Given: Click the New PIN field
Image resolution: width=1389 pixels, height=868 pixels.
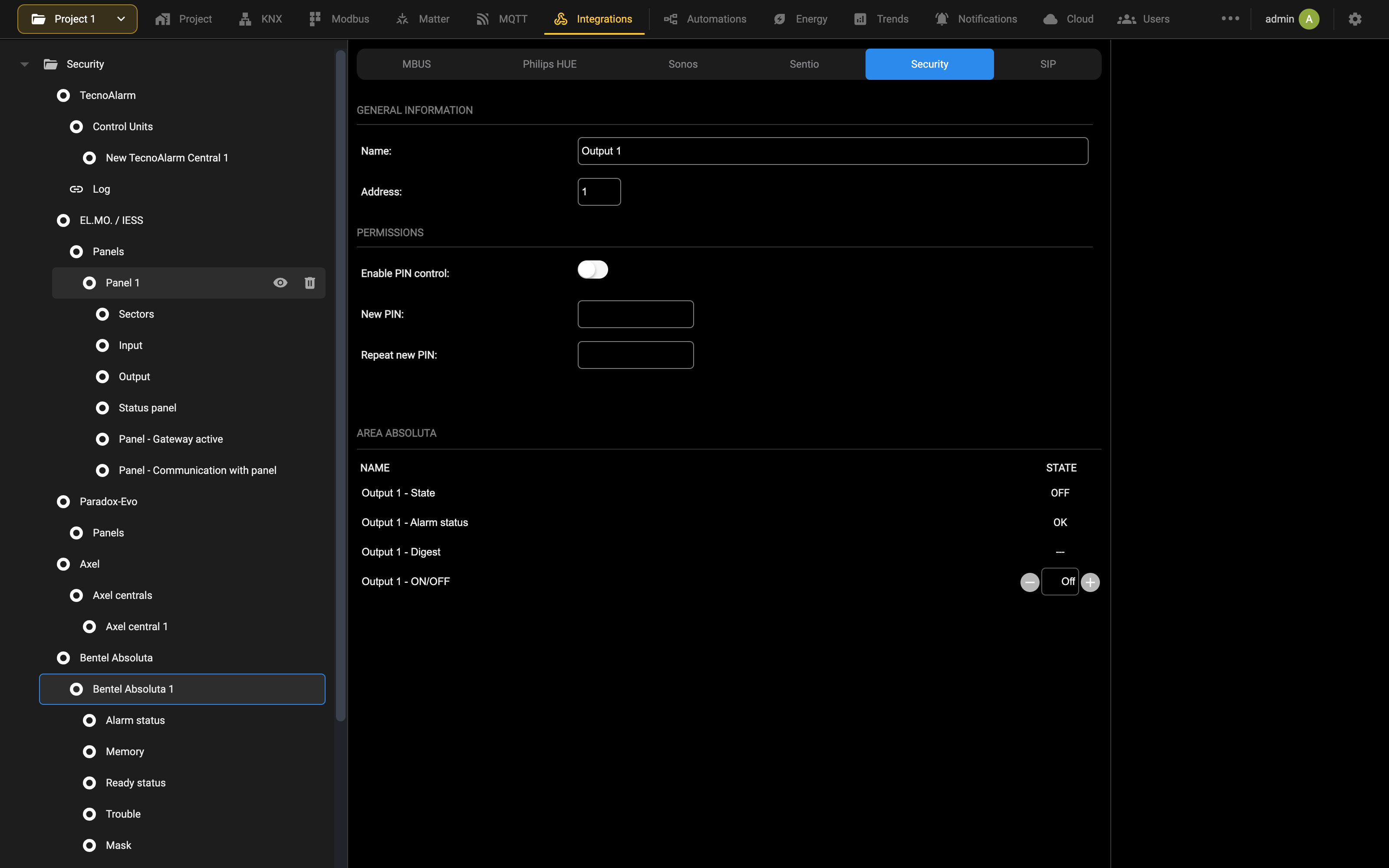Looking at the screenshot, I should coord(635,315).
